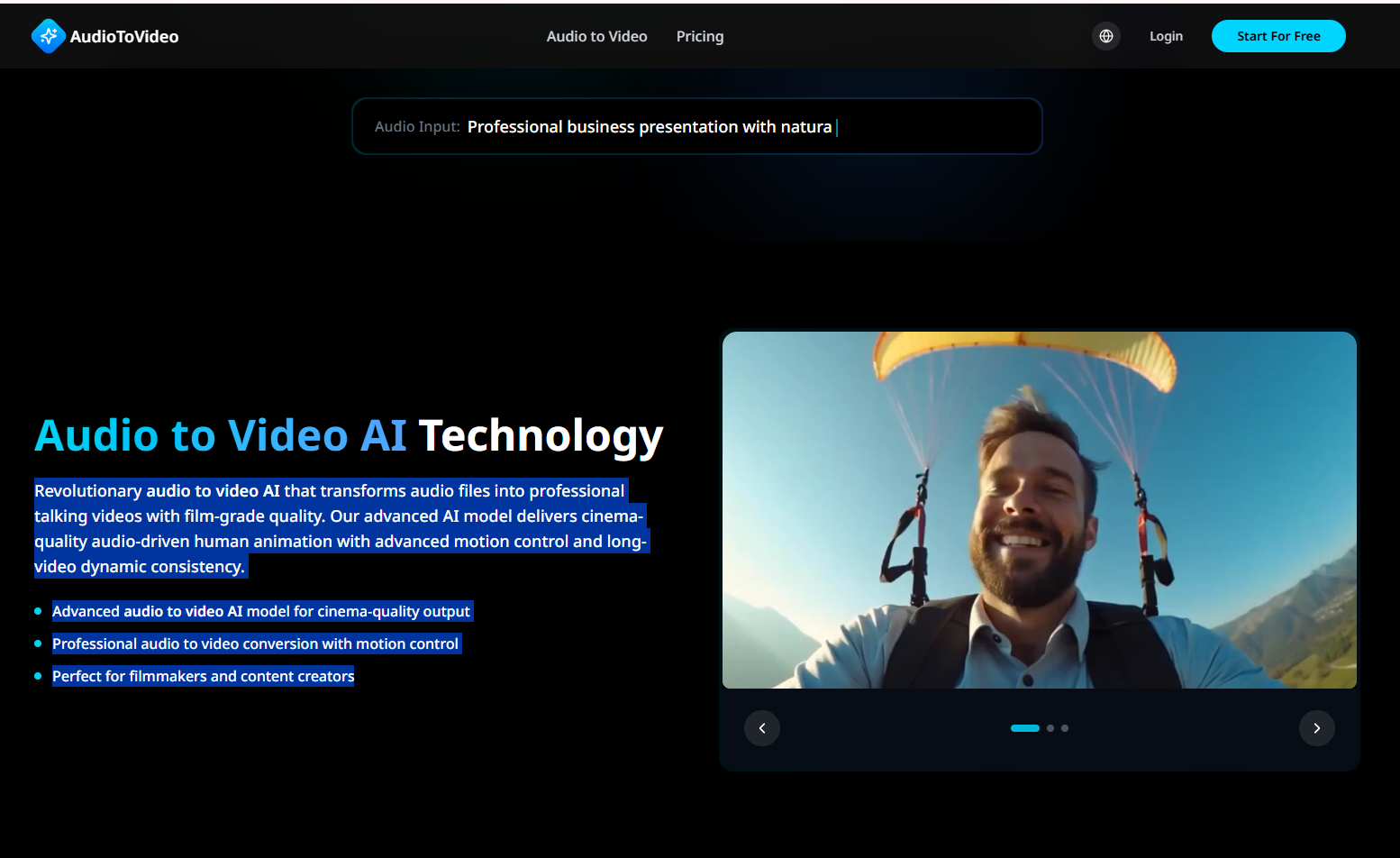Click the Login link
Image resolution: width=1400 pixels, height=858 pixels.
click(x=1166, y=36)
